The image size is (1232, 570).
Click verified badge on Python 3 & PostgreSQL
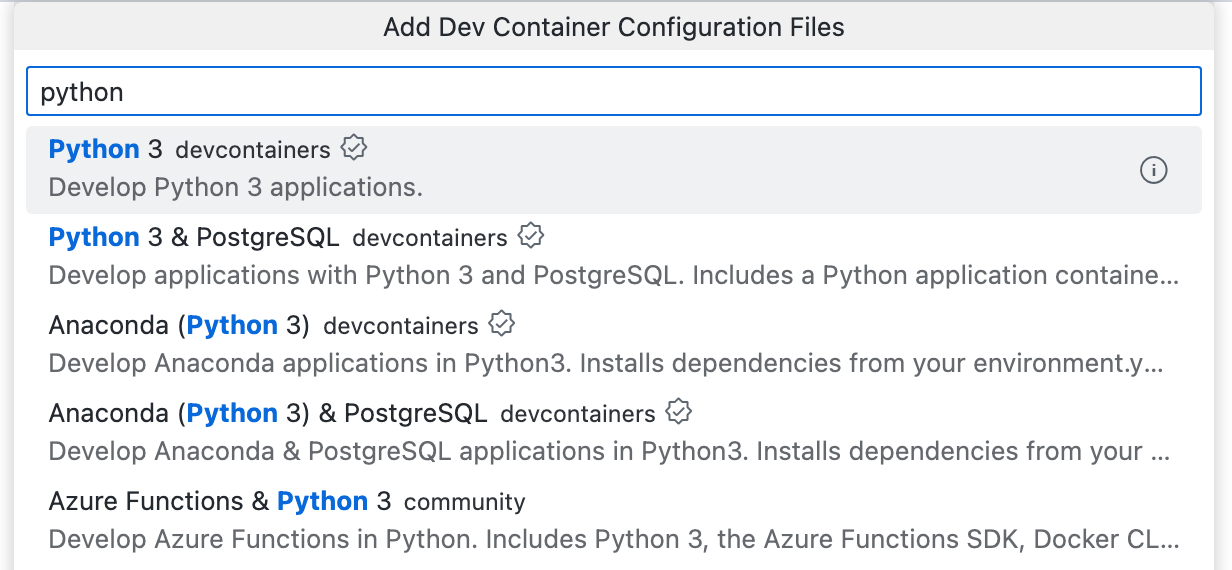click(x=531, y=237)
